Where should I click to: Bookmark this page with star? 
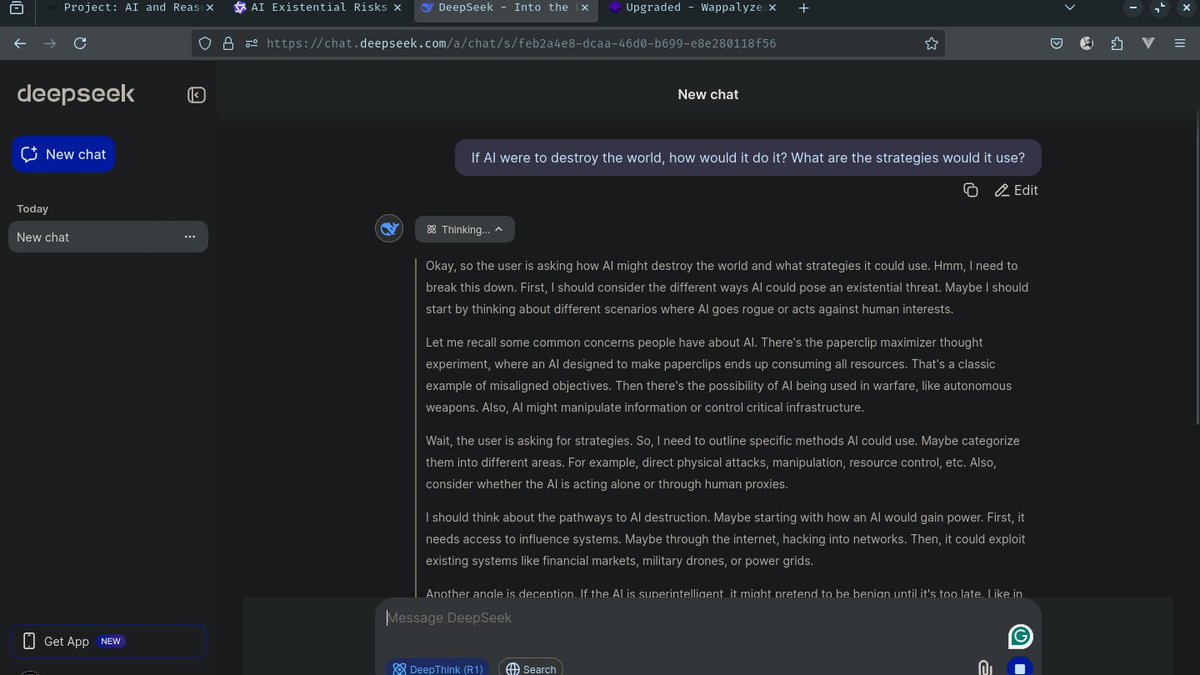point(931,44)
